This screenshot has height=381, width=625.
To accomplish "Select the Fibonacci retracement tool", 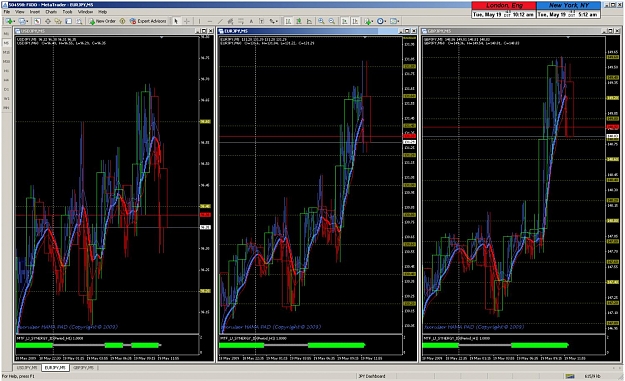I will tap(241, 21).
